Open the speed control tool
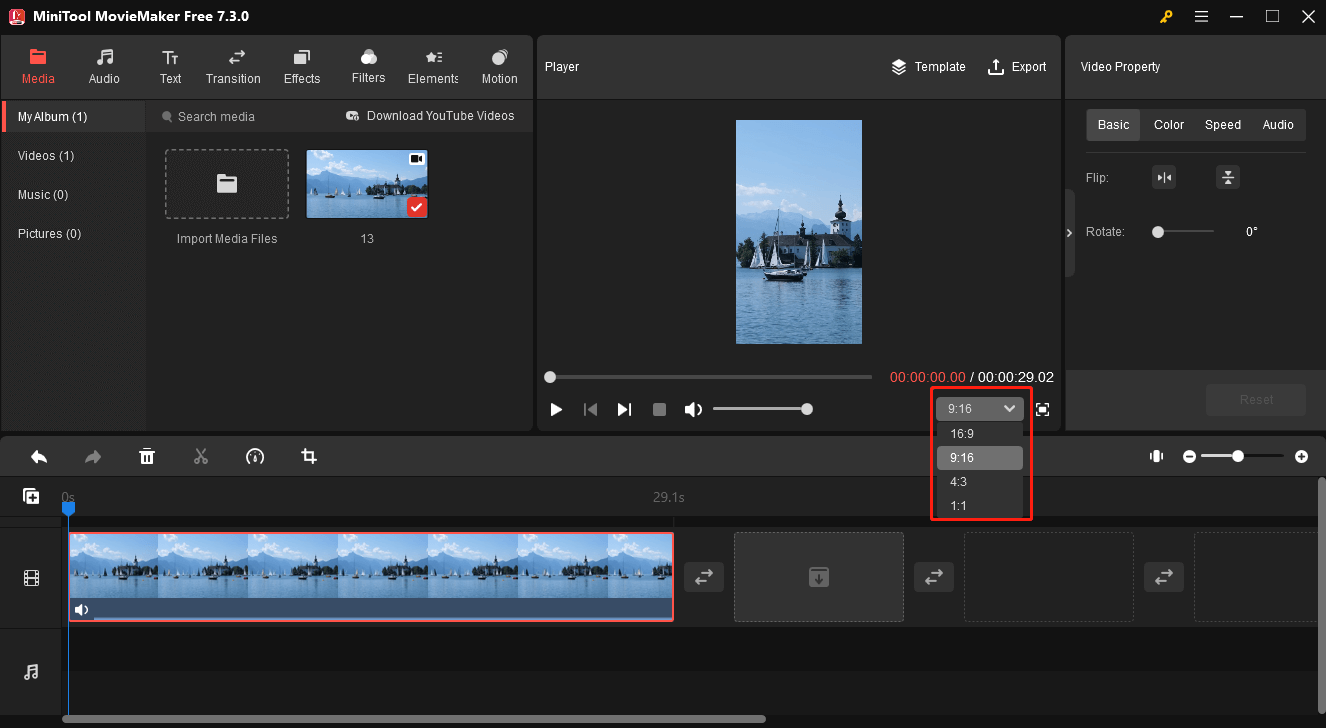The image size is (1326, 728). point(255,457)
